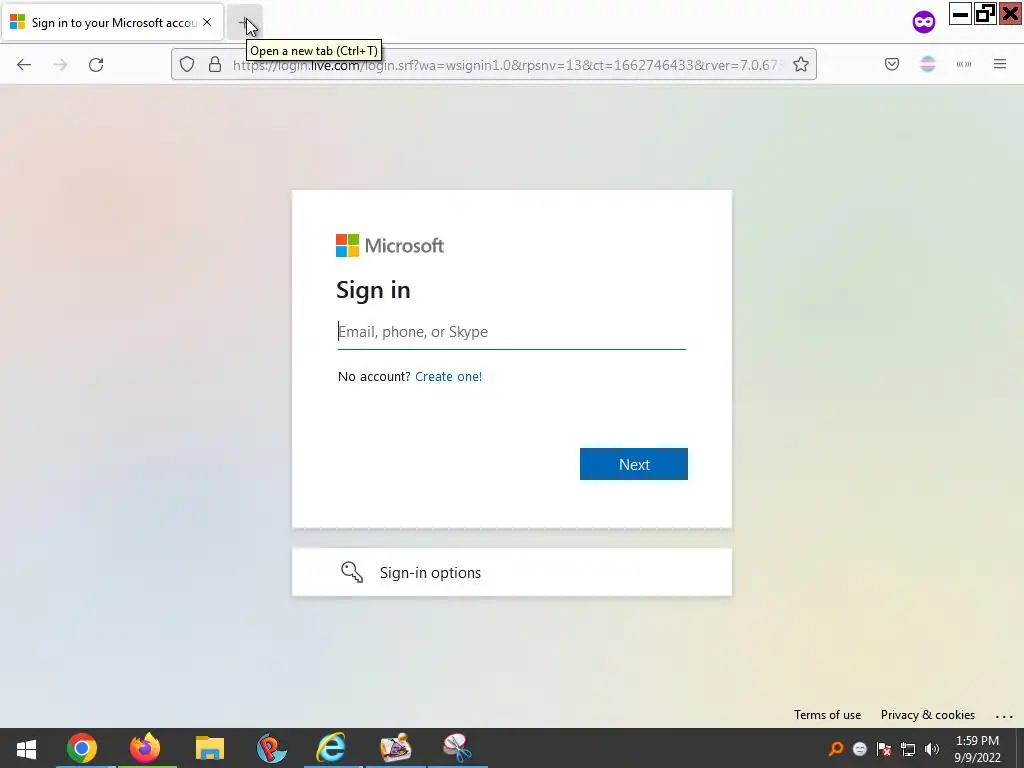Click the Microsoft logo

[x=390, y=246]
